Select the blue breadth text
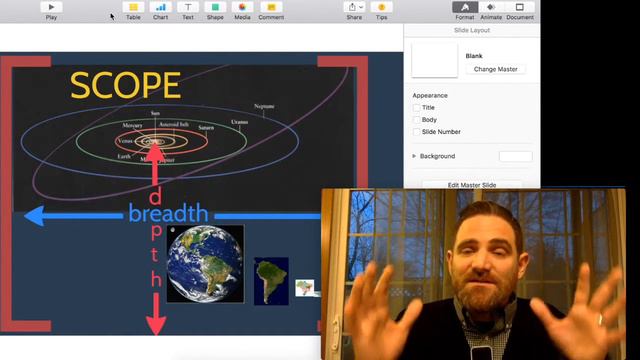 click(168, 213)
